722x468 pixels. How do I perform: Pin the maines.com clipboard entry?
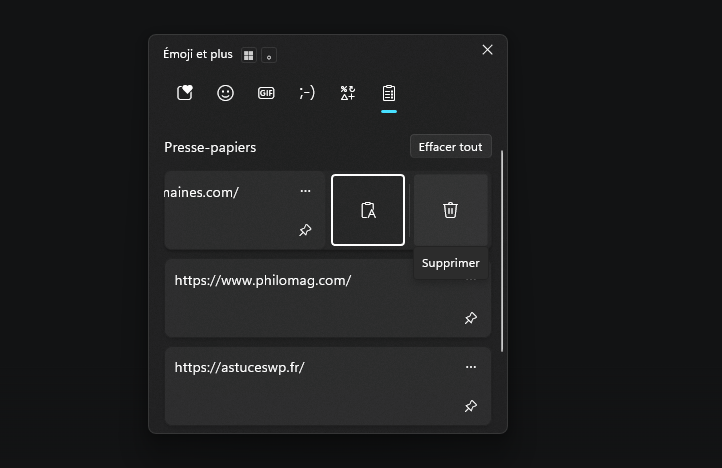(x=305, y=230)
